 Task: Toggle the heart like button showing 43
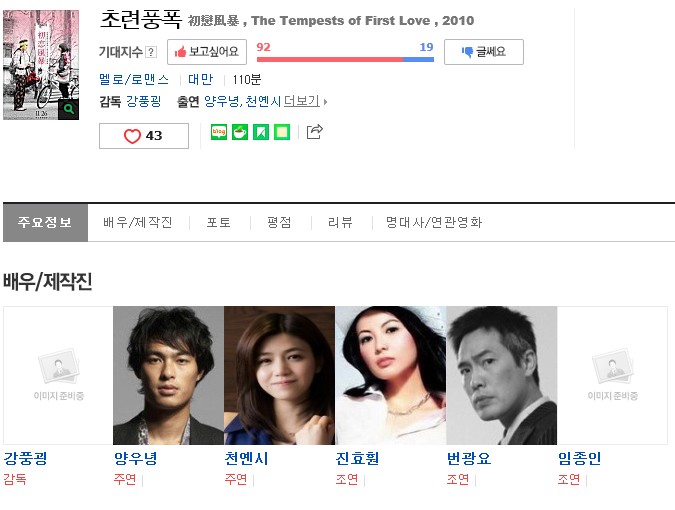pyautogui.click(x=144, y=136)
